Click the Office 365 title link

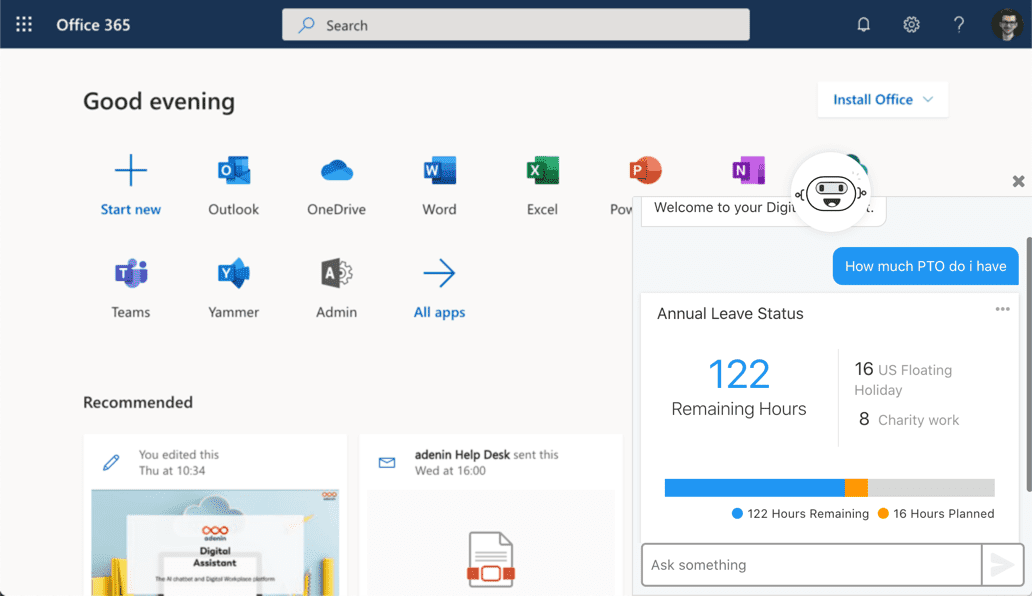pyautogui.click(x=93, y=25)
